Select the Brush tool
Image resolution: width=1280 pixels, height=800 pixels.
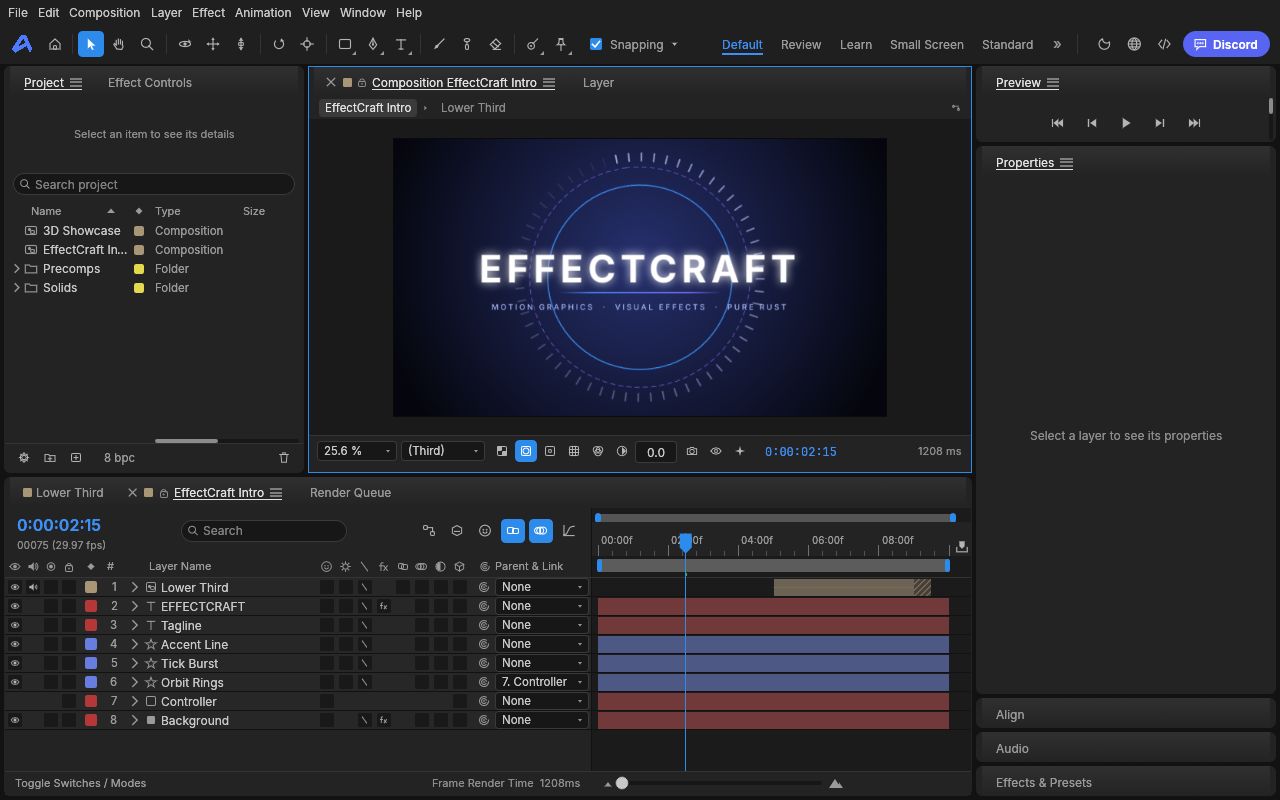click(x=439, y=44)
